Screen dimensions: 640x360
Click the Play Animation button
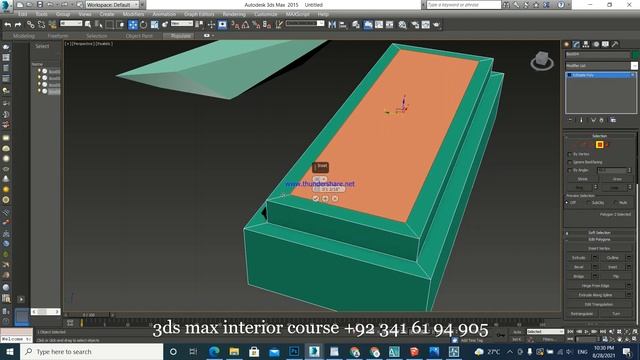[587, 332]
